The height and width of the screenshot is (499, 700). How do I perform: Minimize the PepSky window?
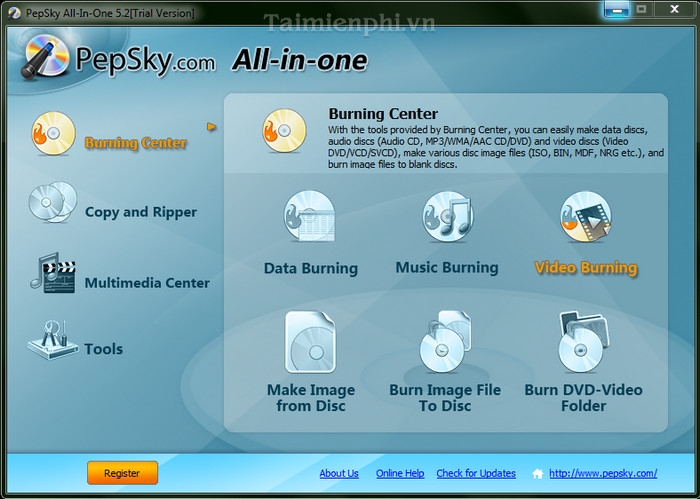coord(617,9)
